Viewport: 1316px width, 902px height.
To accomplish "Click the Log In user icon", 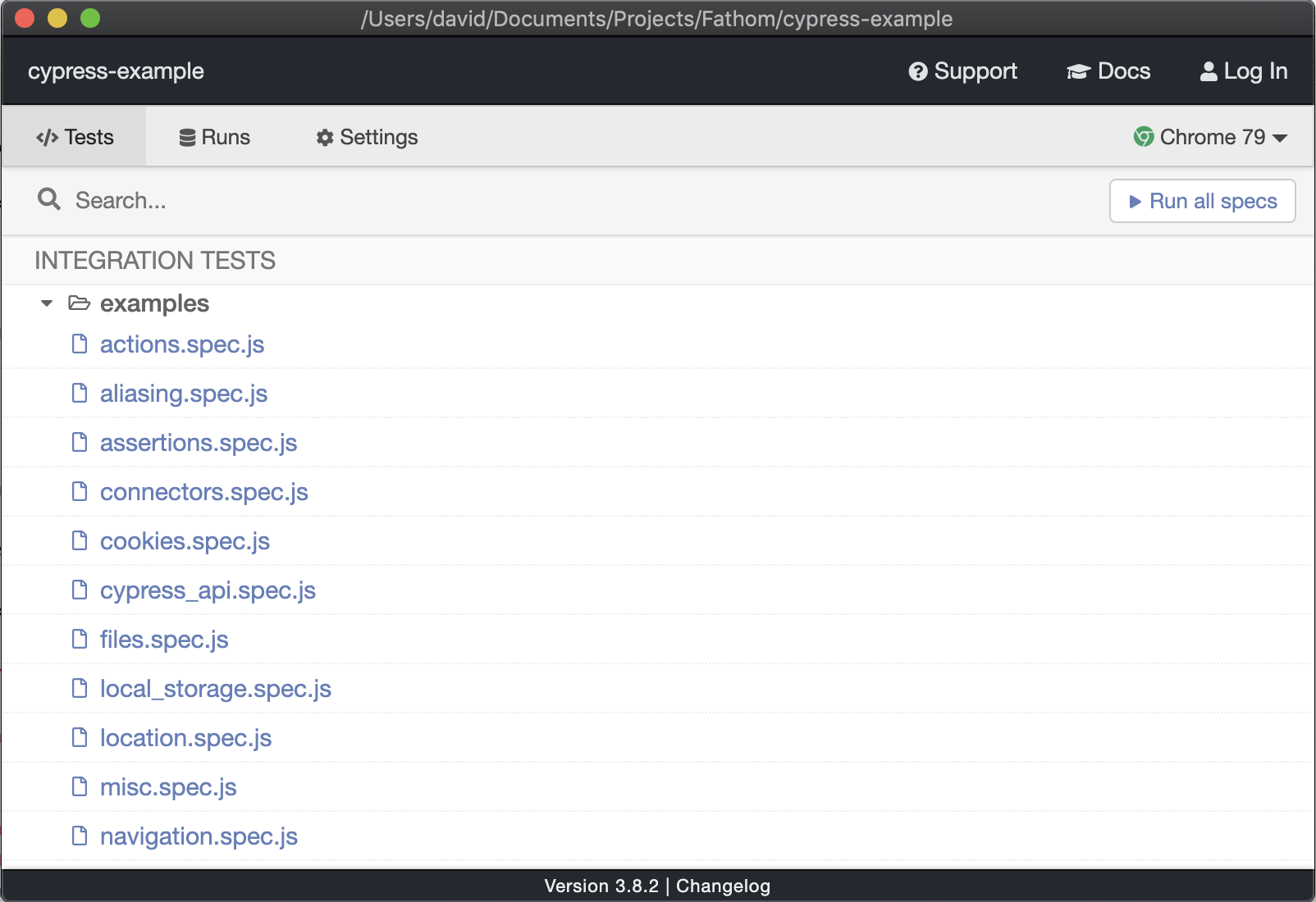I will pos(1209,72).
